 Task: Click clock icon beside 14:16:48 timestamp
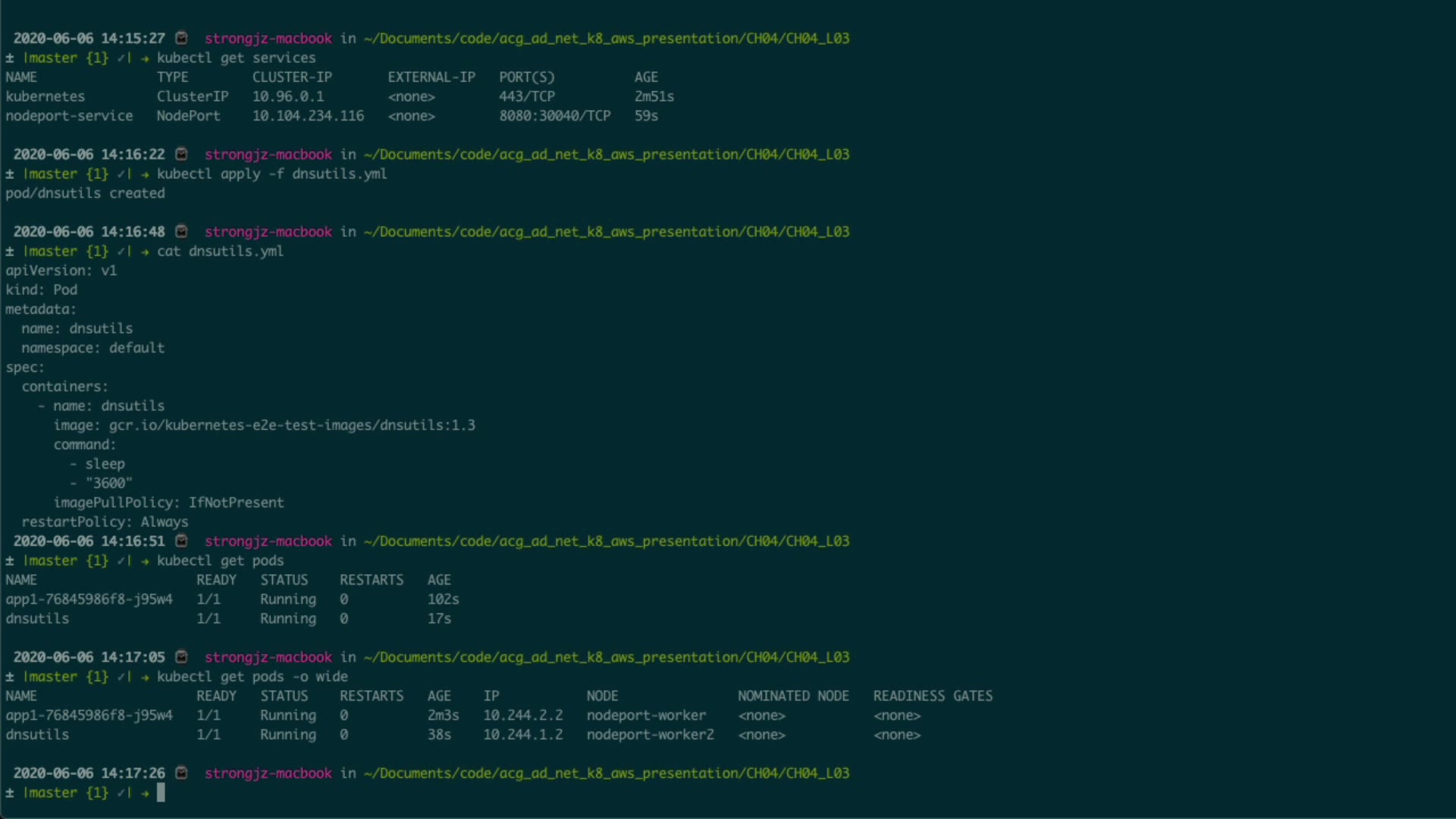click(x=181, y=231)
